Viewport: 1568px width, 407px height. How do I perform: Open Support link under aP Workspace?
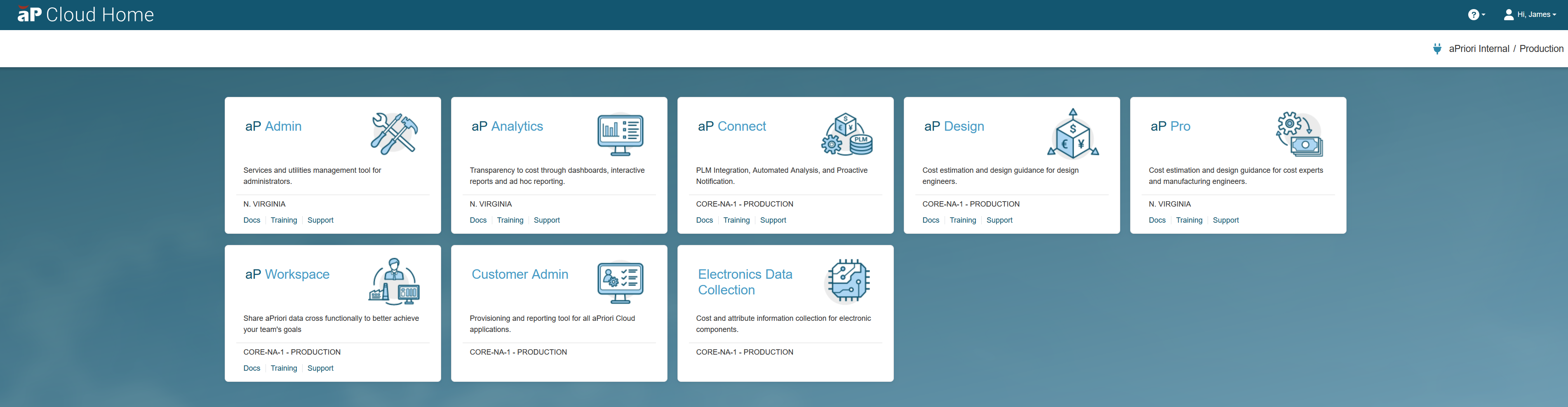320,368
